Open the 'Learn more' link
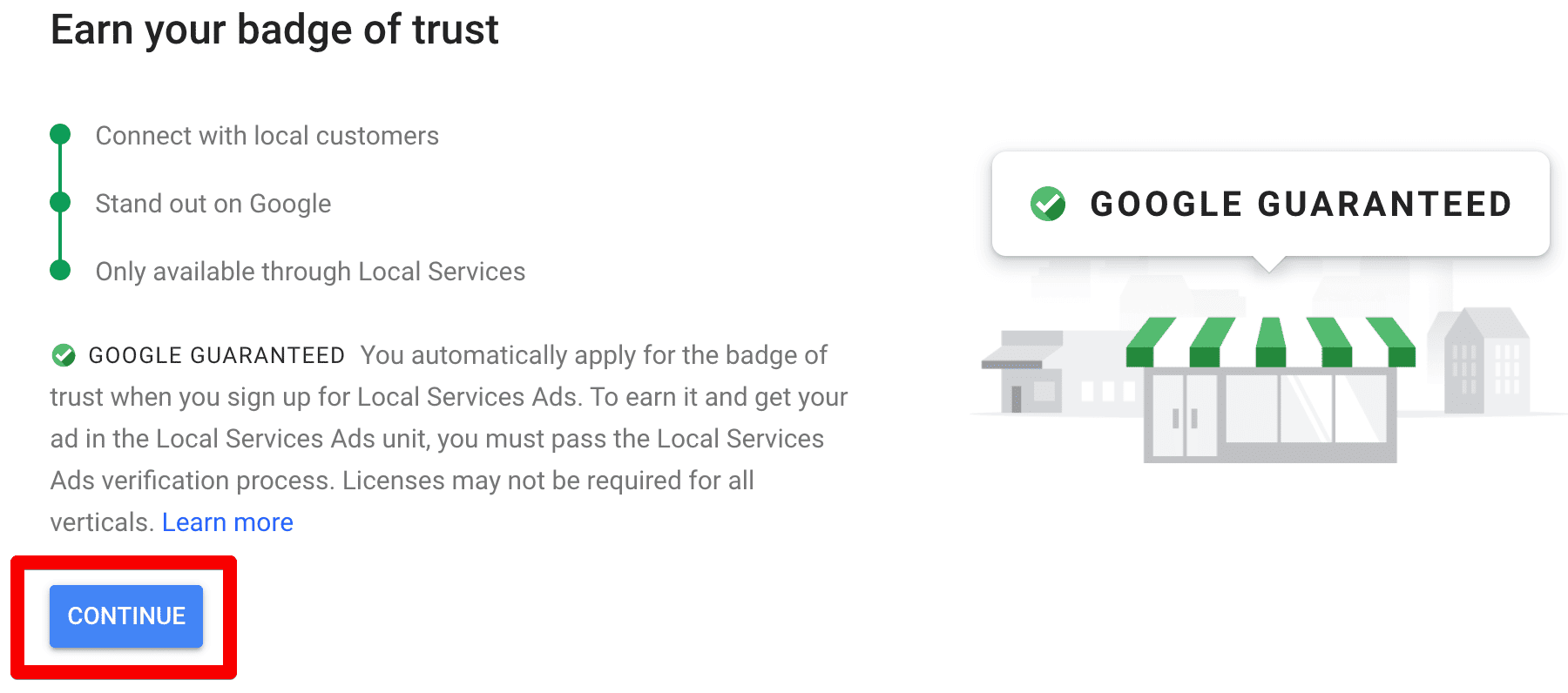This screenshot has height=693, width=1568. point(227,521)
